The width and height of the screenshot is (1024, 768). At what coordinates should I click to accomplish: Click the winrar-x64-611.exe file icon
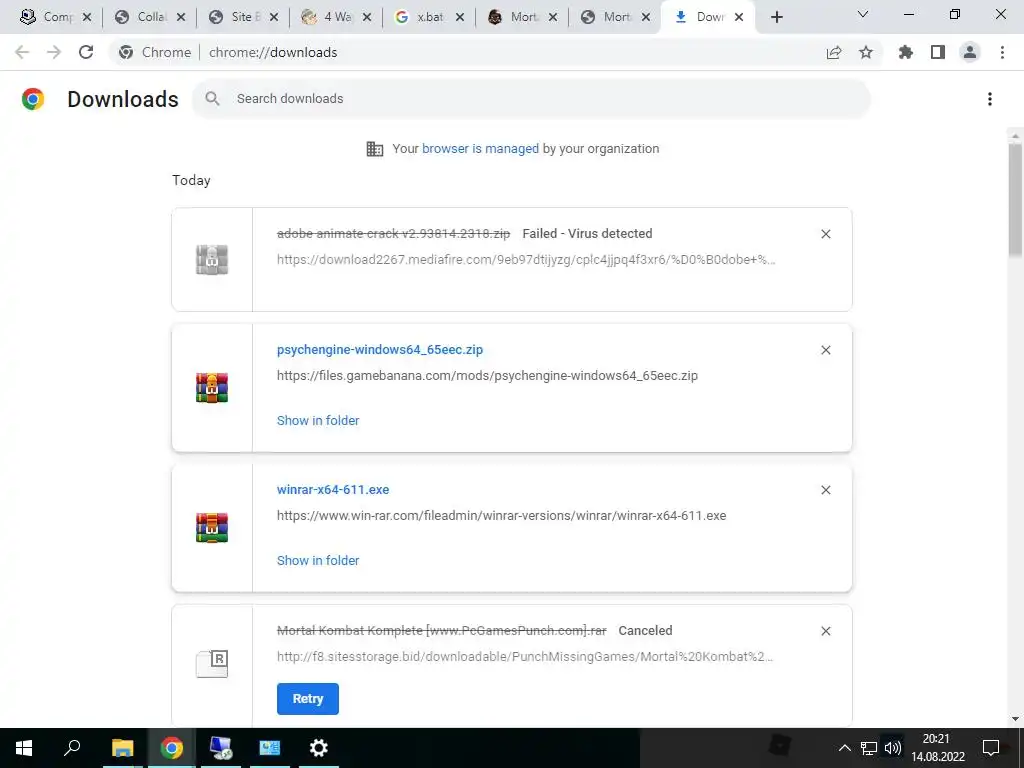(x=212, y=528)
